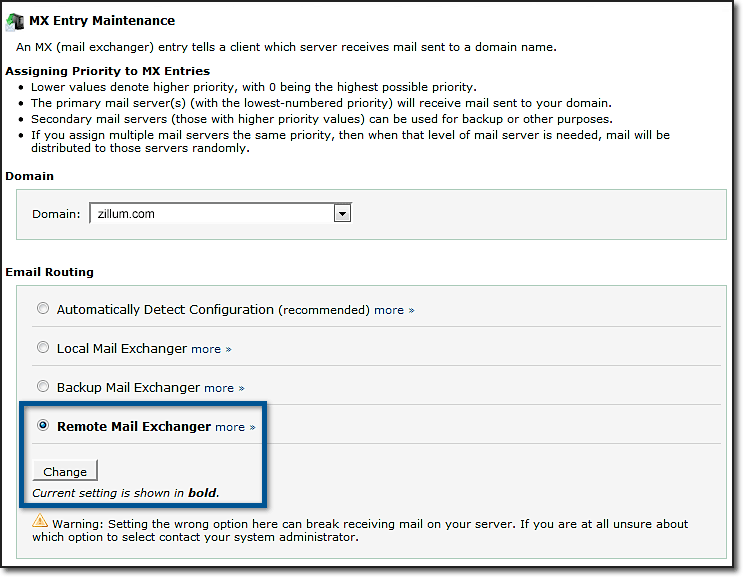Show more info about Local Mail Exchanger
Image resolution: width=744 pixels, height=578 pixels.
210,349
